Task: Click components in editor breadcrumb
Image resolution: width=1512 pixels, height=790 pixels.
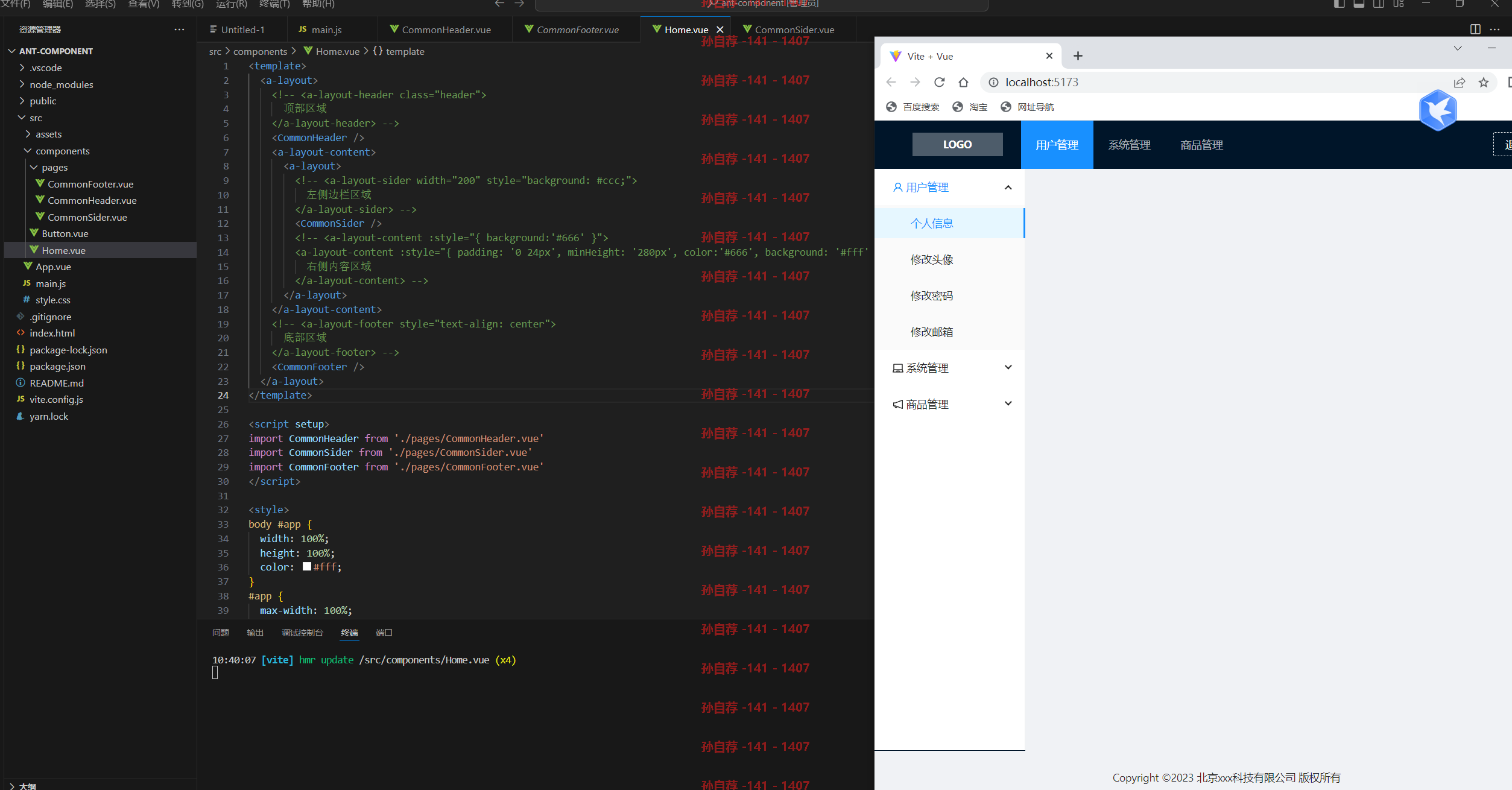Action: (x=260, y=51)
